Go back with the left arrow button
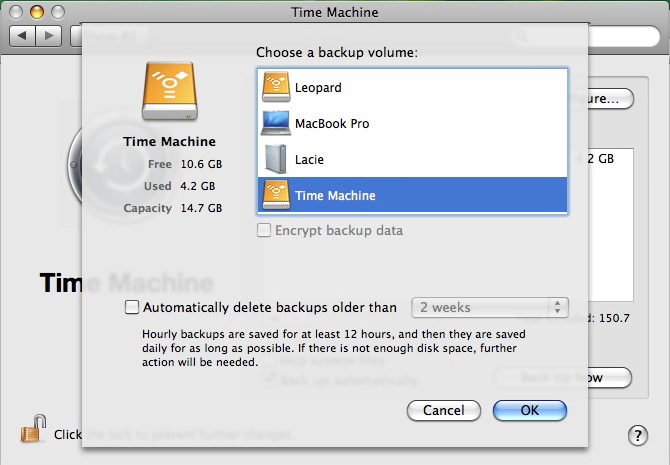The width and height of the screenshot is (670, 465). [22, 35]
